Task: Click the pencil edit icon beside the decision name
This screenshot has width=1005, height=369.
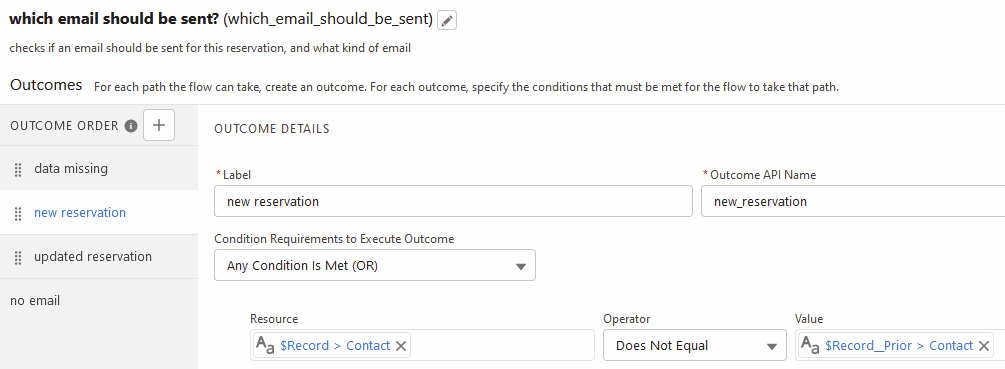Action: coord(447,20)
